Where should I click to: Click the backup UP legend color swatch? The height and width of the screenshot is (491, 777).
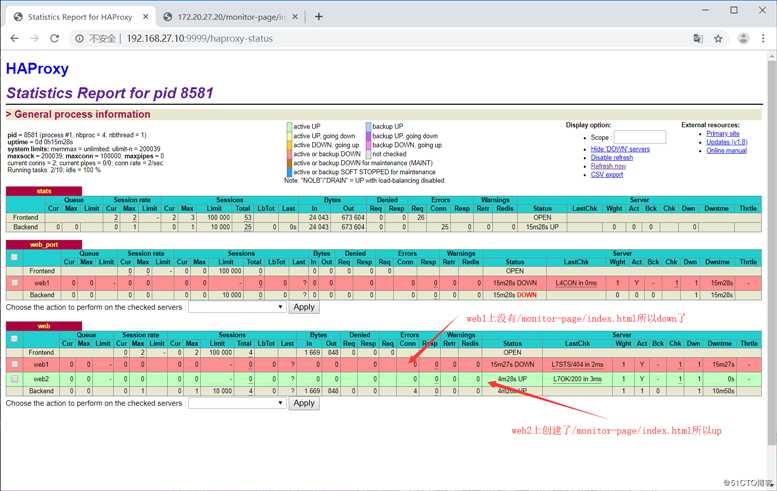tap(368, 126)
